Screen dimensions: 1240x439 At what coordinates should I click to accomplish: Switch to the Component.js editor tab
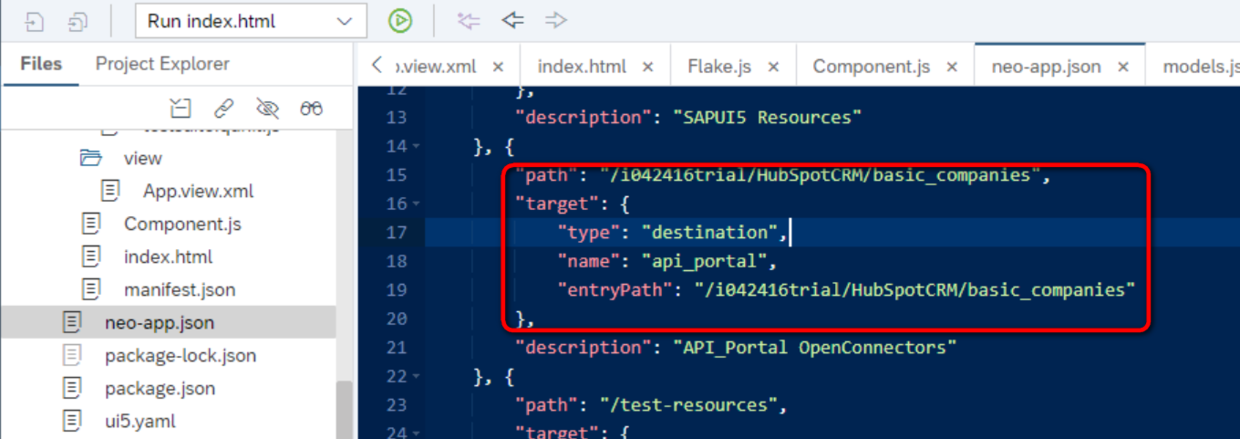pyautogui.click(x=871, y=67)
